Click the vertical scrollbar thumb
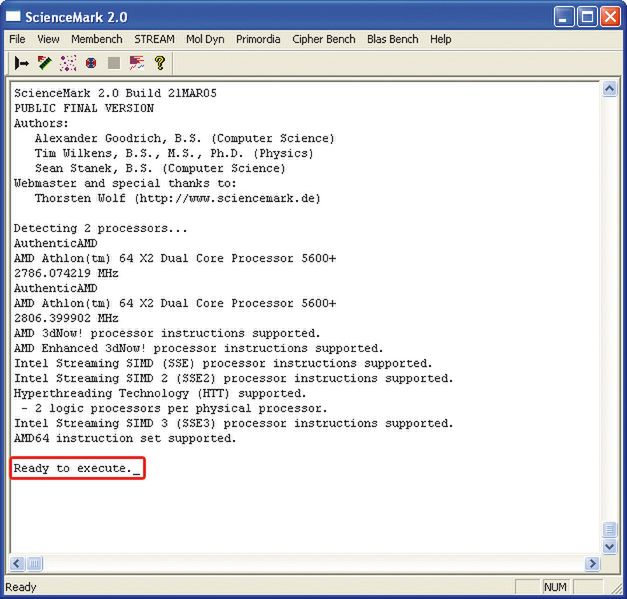This screenshot has width=627, height=599. click(609, 530)
